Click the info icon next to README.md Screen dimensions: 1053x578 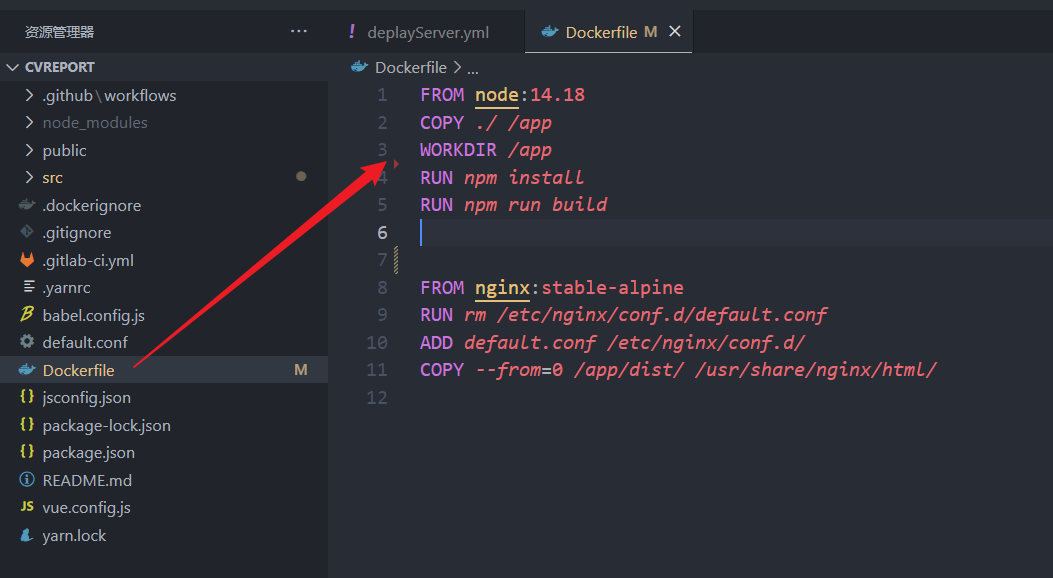(28, 479)
